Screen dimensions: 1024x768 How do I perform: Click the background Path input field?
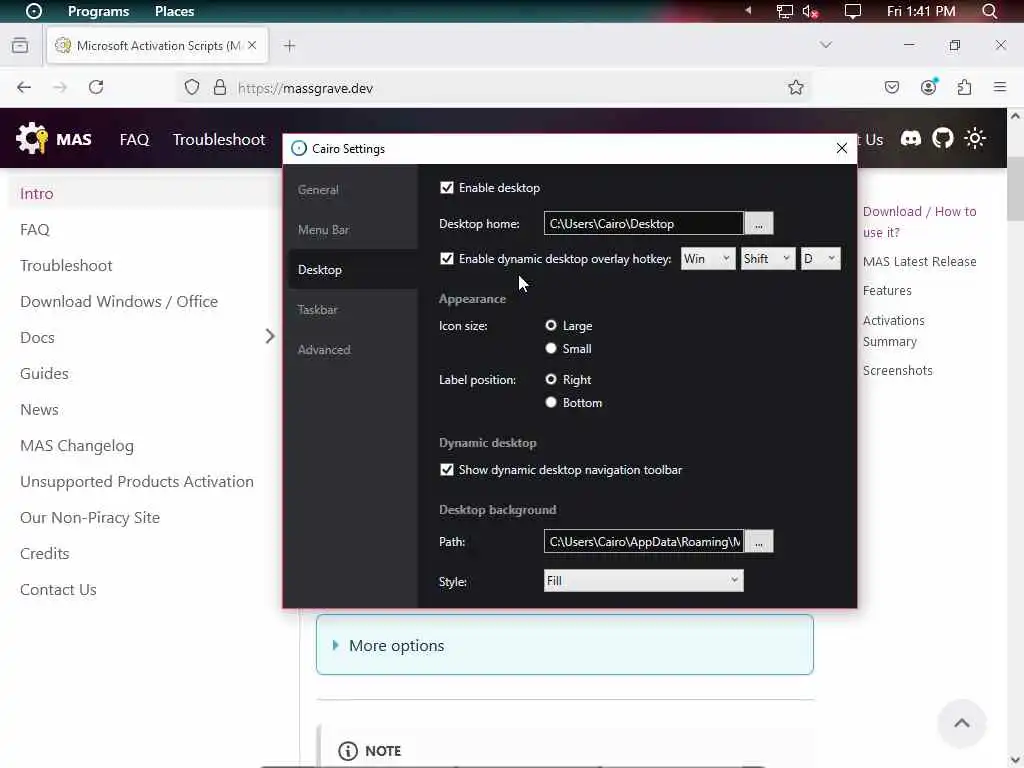(643, 541)
